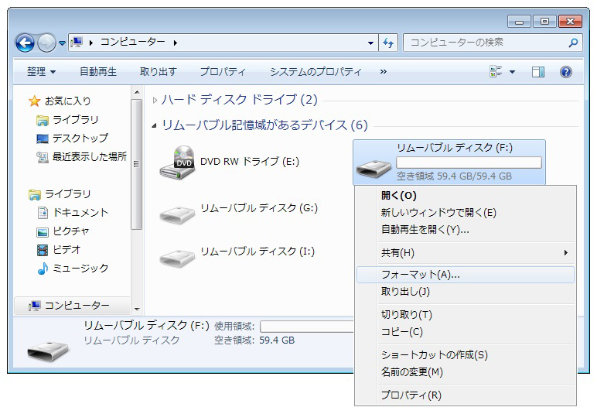Expand the view options dropdown arrow
Screen dimensions: 597x414
point(512,72)
